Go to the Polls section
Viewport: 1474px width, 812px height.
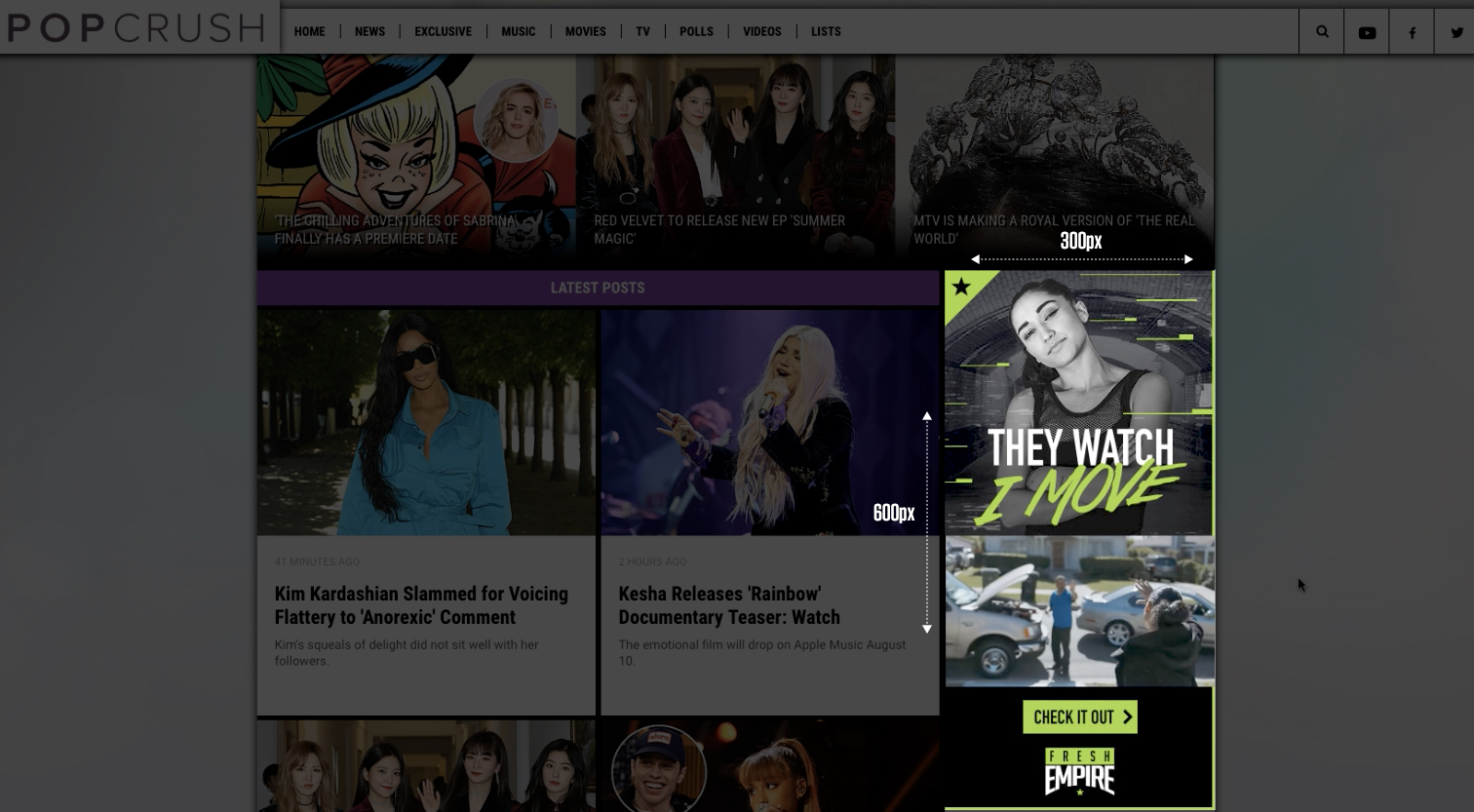(x=696, y=31)
